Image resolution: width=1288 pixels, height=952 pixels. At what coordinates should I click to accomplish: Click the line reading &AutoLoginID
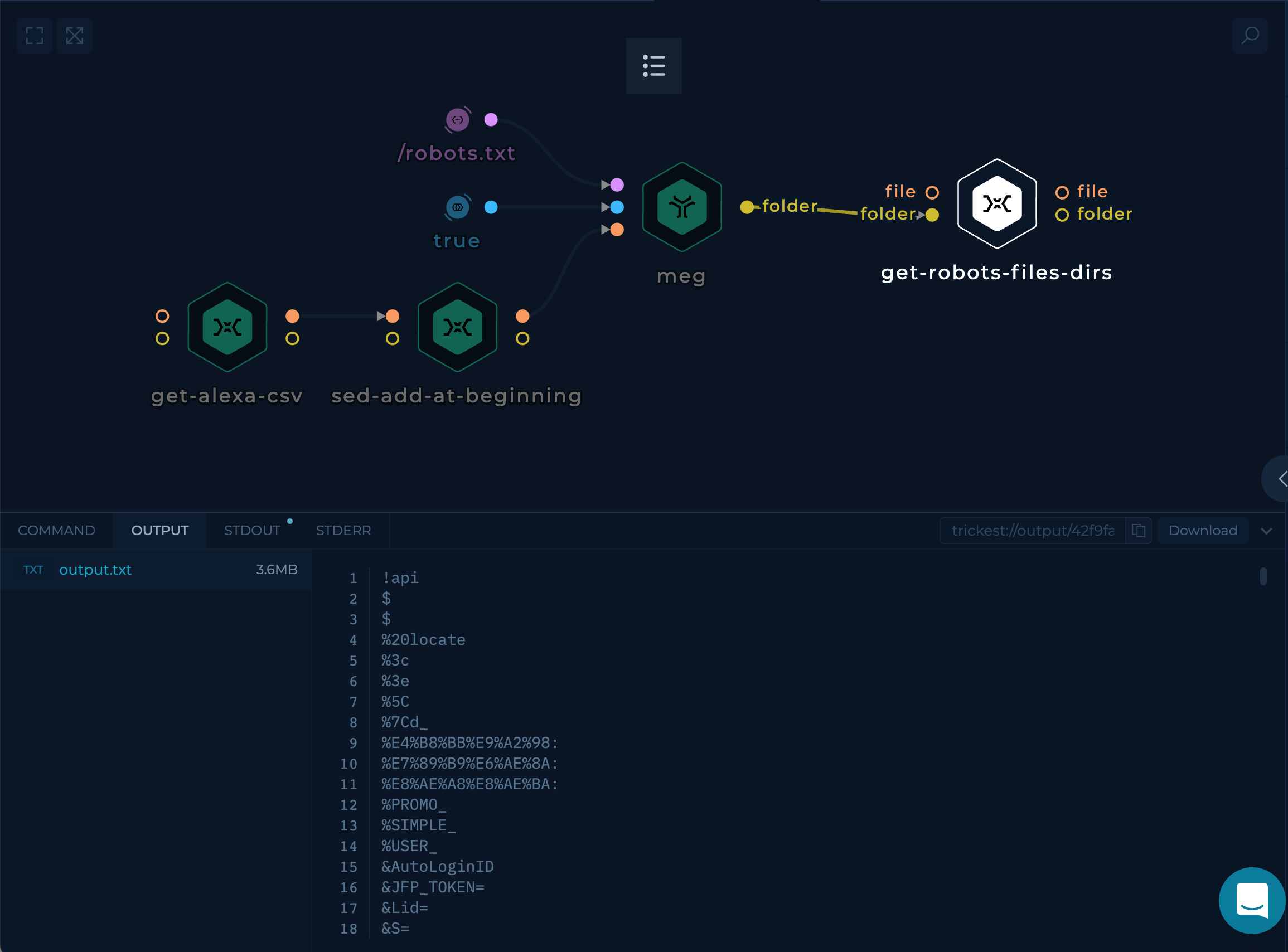tap(438, 867)
